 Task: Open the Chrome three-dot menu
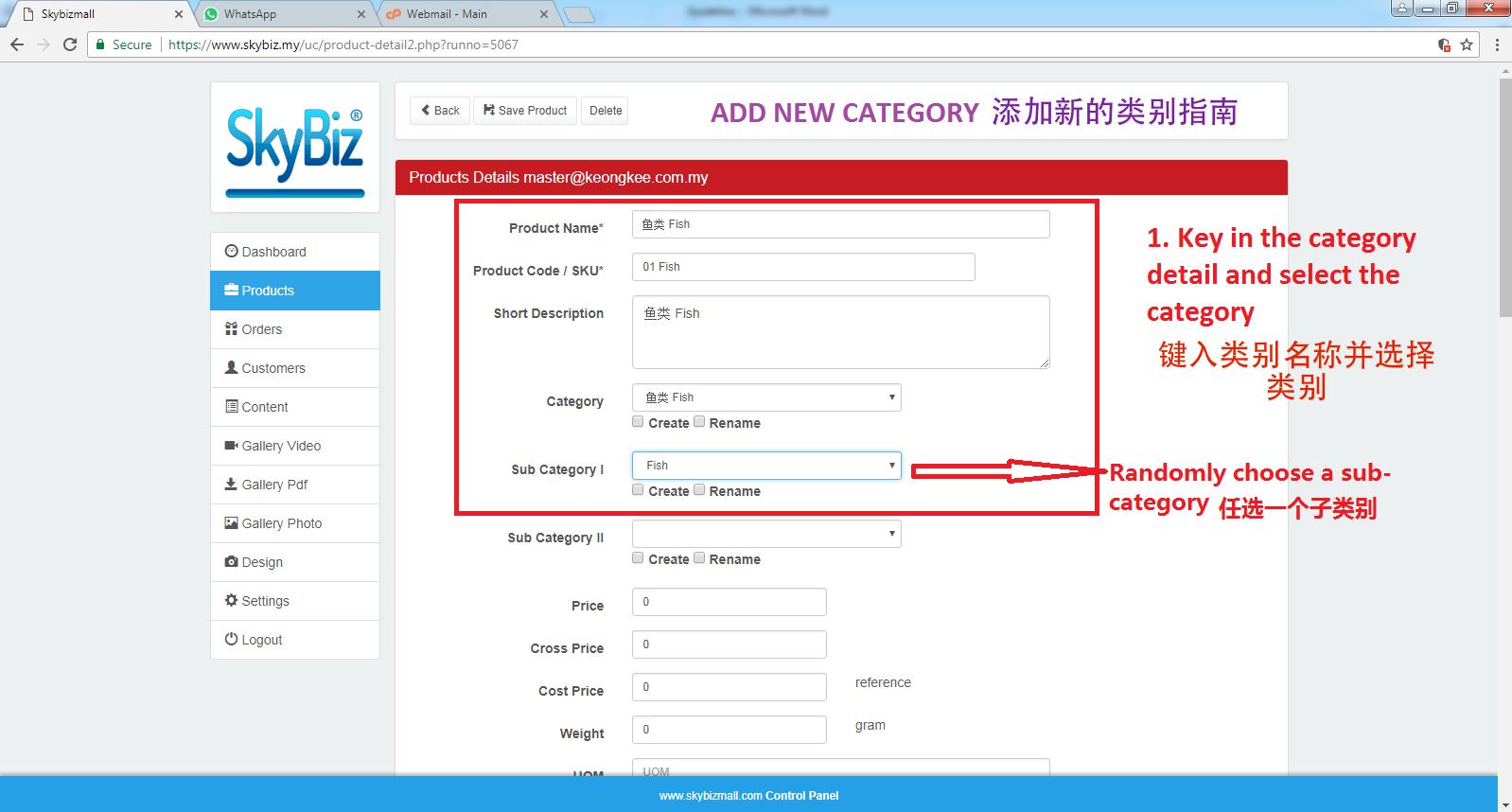coord(1497,44)
